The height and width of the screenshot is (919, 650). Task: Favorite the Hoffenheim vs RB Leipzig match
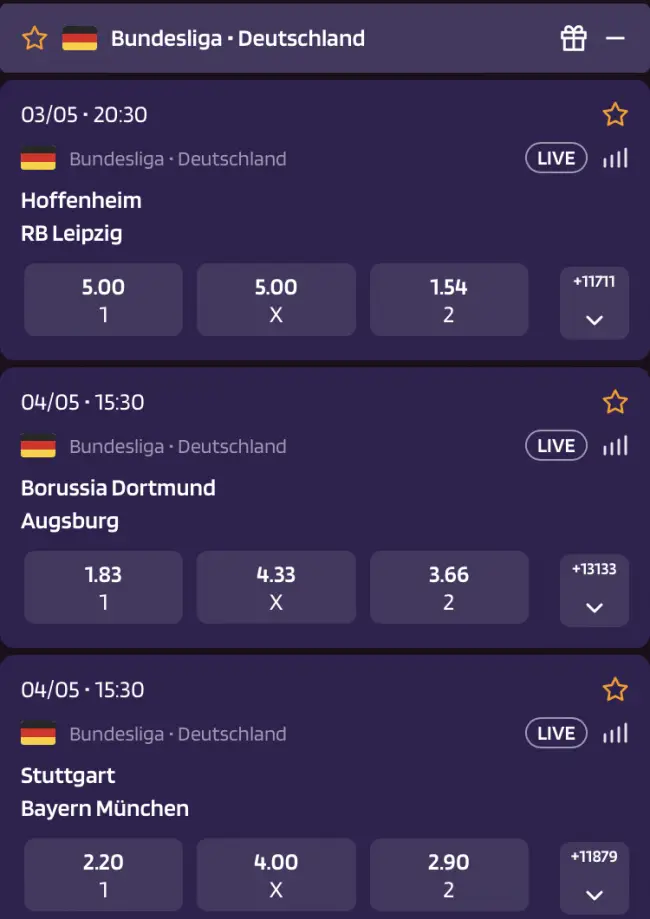(x=615, y=114)
